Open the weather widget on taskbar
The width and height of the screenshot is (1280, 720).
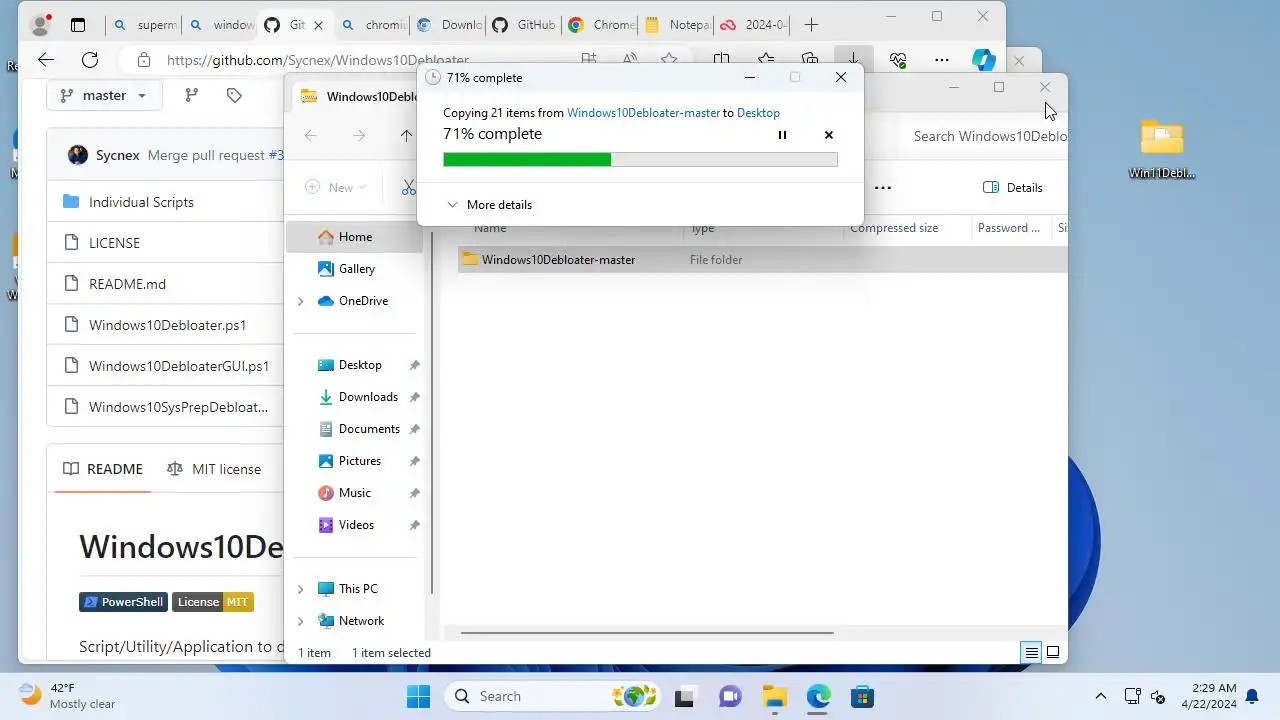68,696
